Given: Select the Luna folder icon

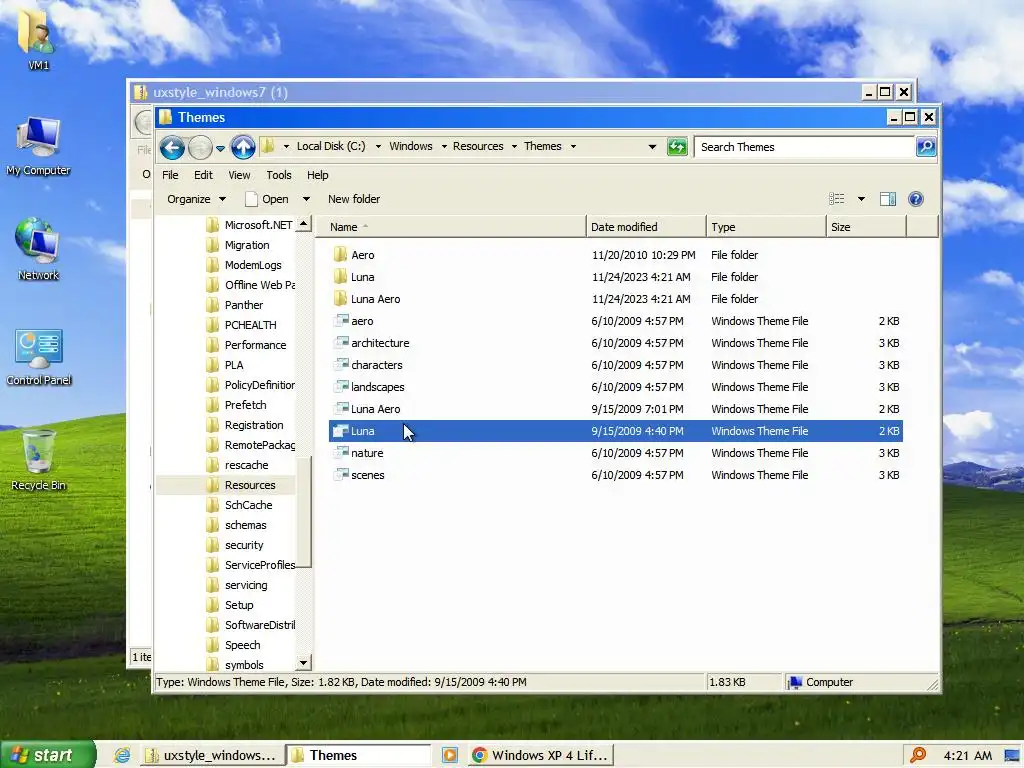Looking at the screenshot, I should 340,277.
